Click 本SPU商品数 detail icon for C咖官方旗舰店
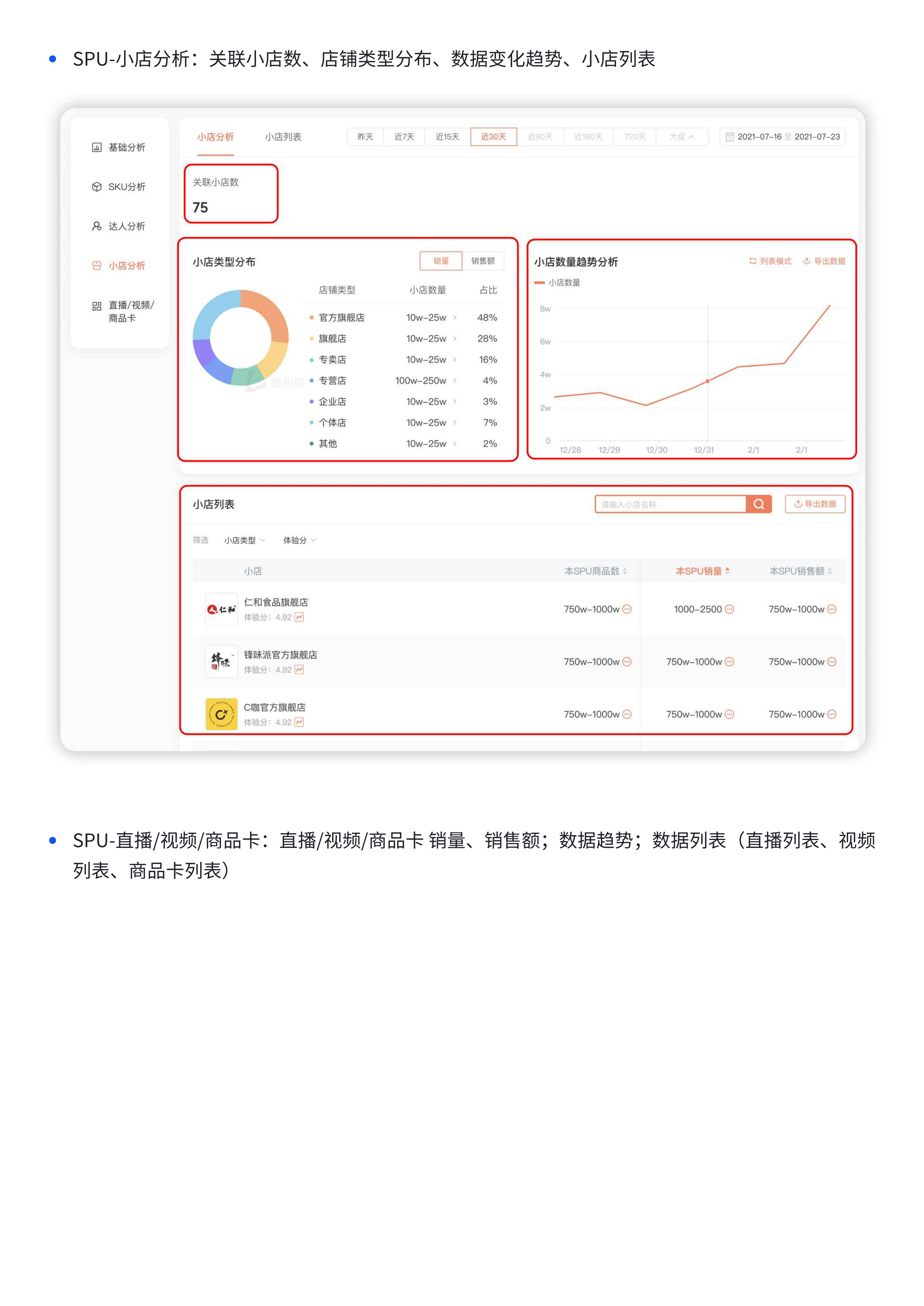This screenshot has height=1306, width=924. click(627, 714)
